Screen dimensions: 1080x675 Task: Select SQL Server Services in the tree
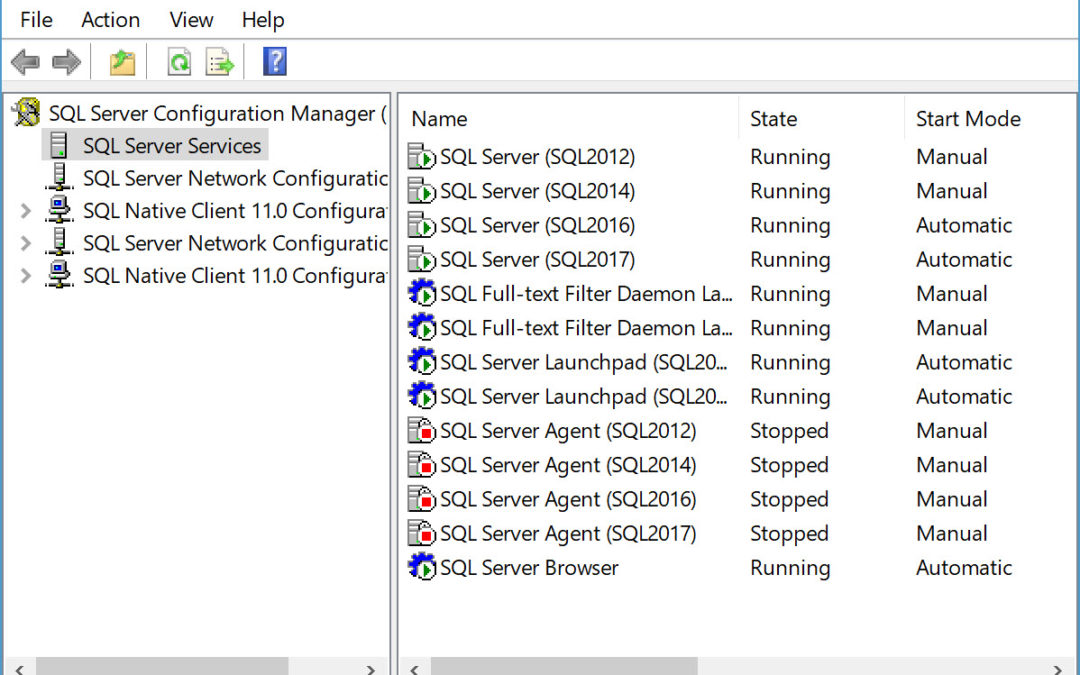pos(171,146)
